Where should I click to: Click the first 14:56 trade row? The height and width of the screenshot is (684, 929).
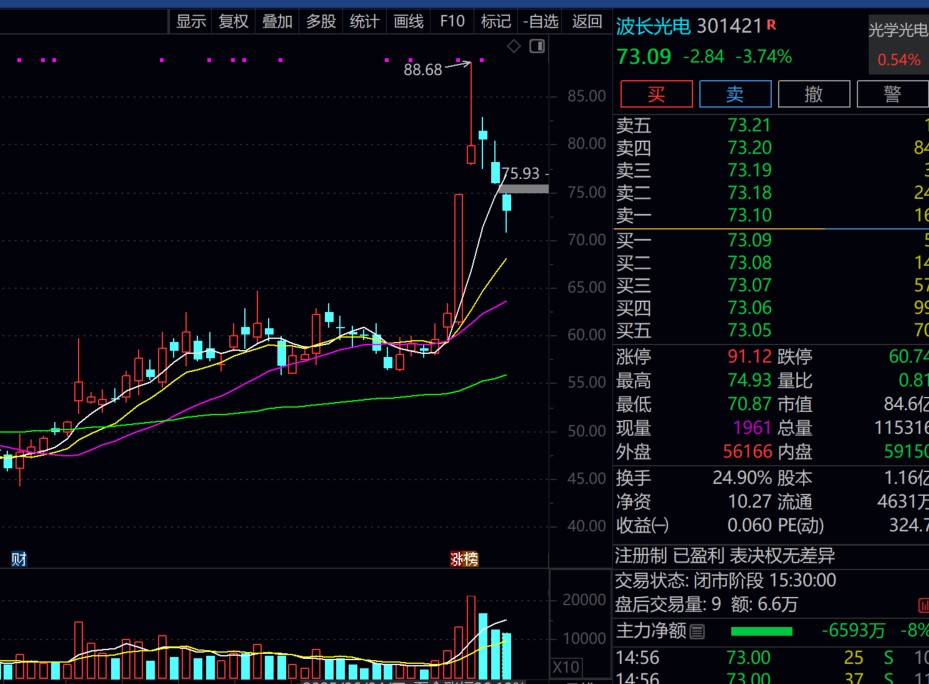771,658
